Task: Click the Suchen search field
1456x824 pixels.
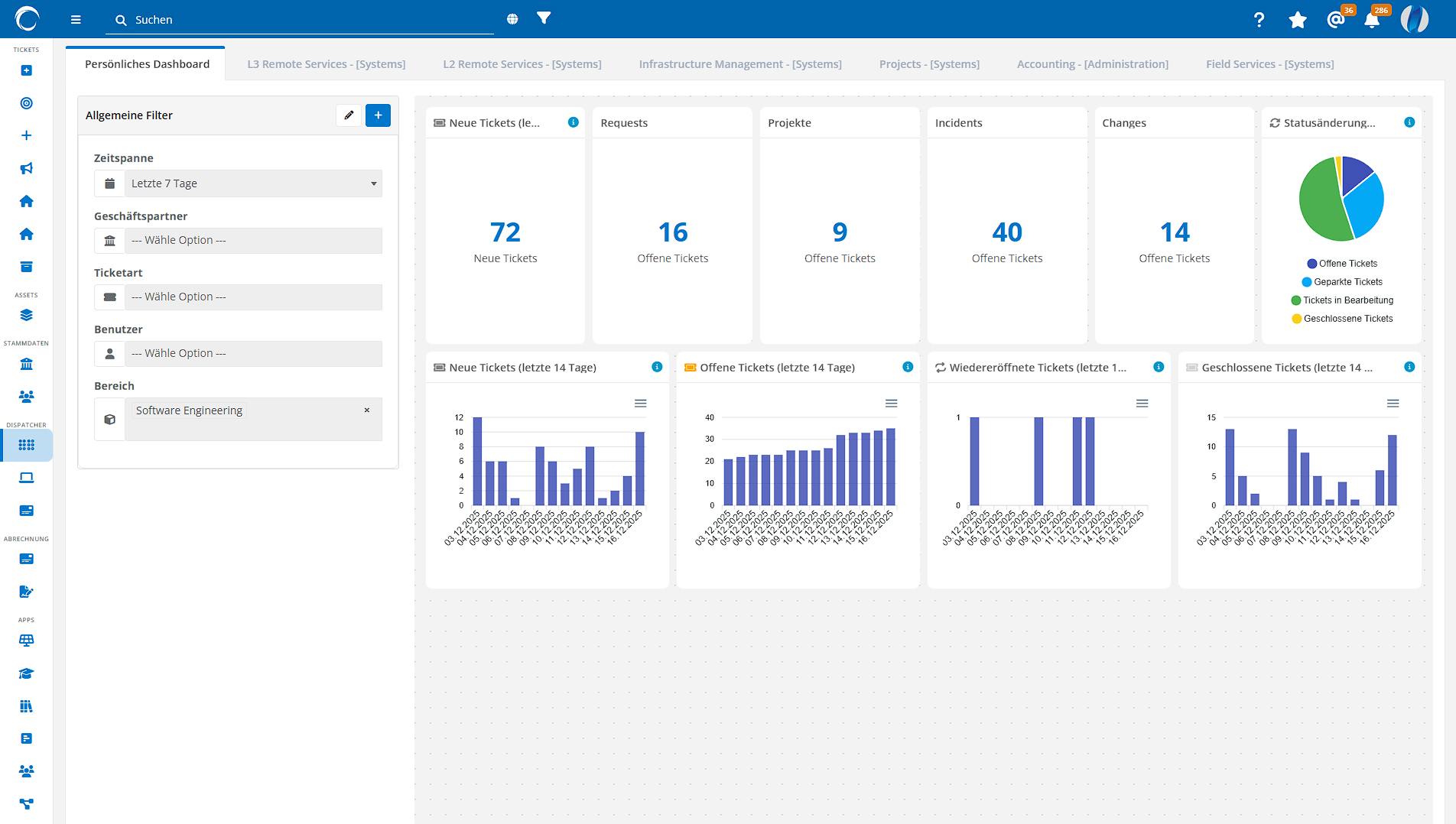Action: [x=306, y=20]
